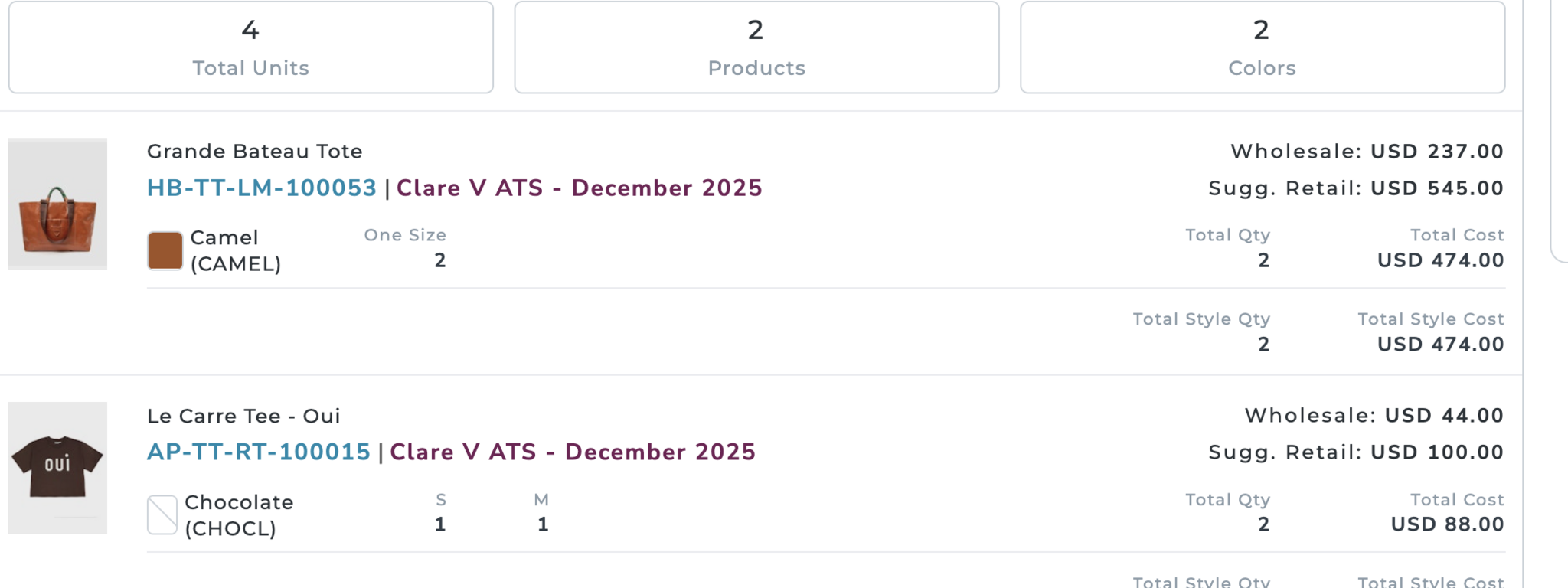Screen dimensions: 1568x588
Task: Click the Total Units summary card
Action: pyautogui.click(x=251, y=47)
